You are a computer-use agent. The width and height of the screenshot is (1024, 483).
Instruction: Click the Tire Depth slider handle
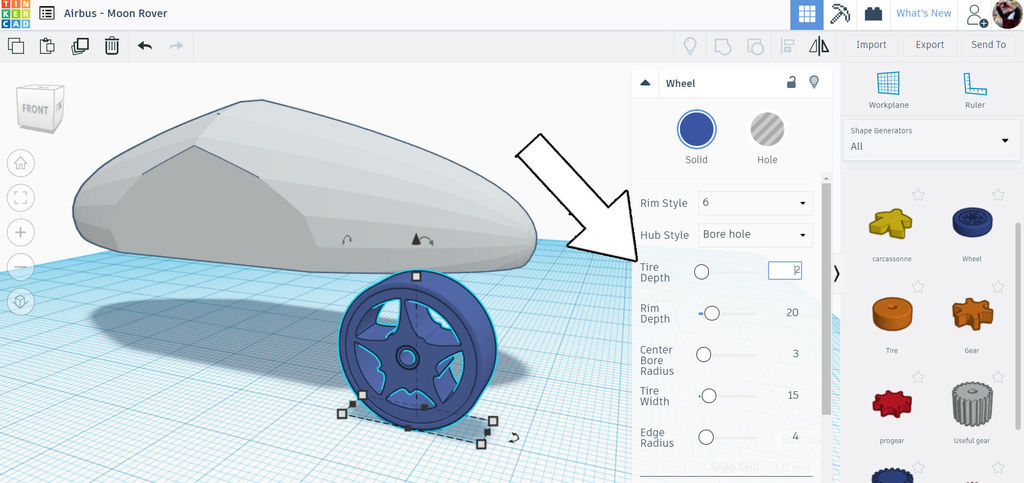(x=701, y=272)
